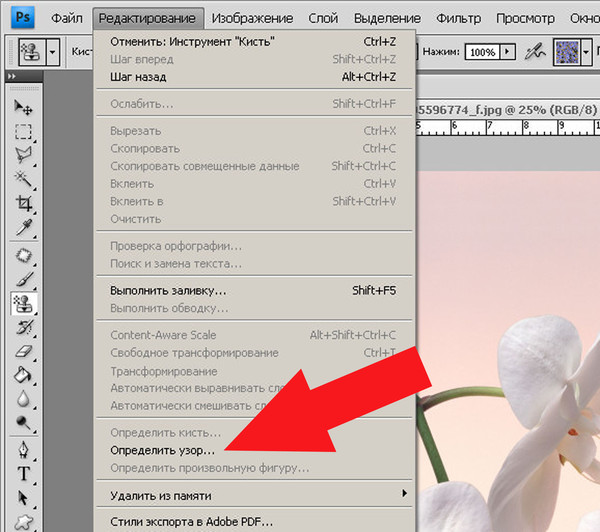Select the Patch healing tool
Screen dimensions: 600x532
click(x=23, y=256)
